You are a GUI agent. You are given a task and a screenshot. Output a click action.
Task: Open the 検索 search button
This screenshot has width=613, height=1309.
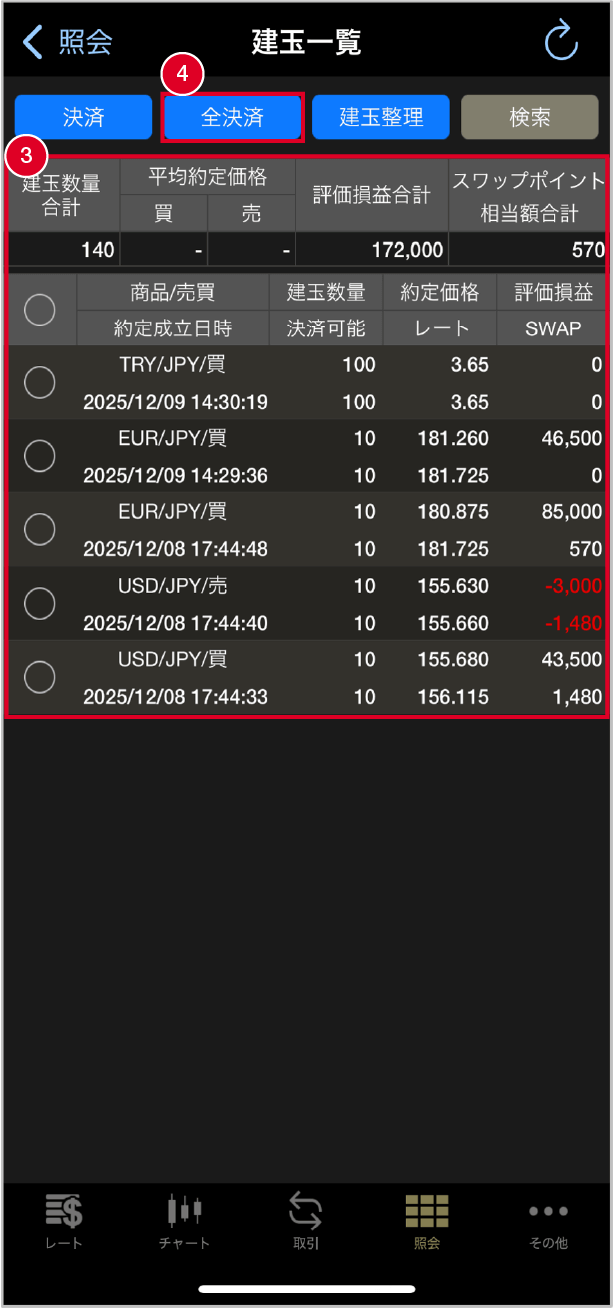[530, 117]
